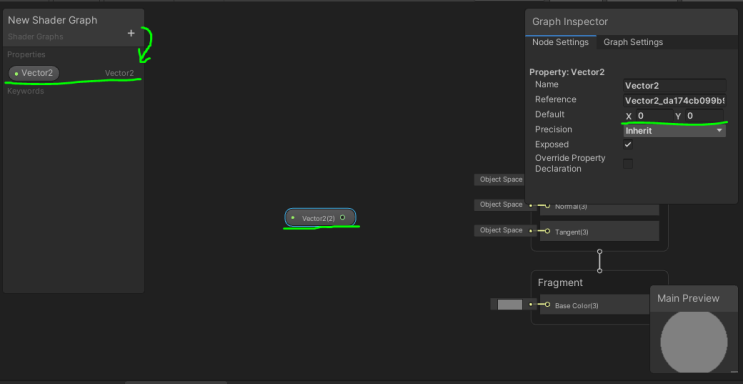
Task: Click the Vector2 type label in Blackboard
Action: 119,73
